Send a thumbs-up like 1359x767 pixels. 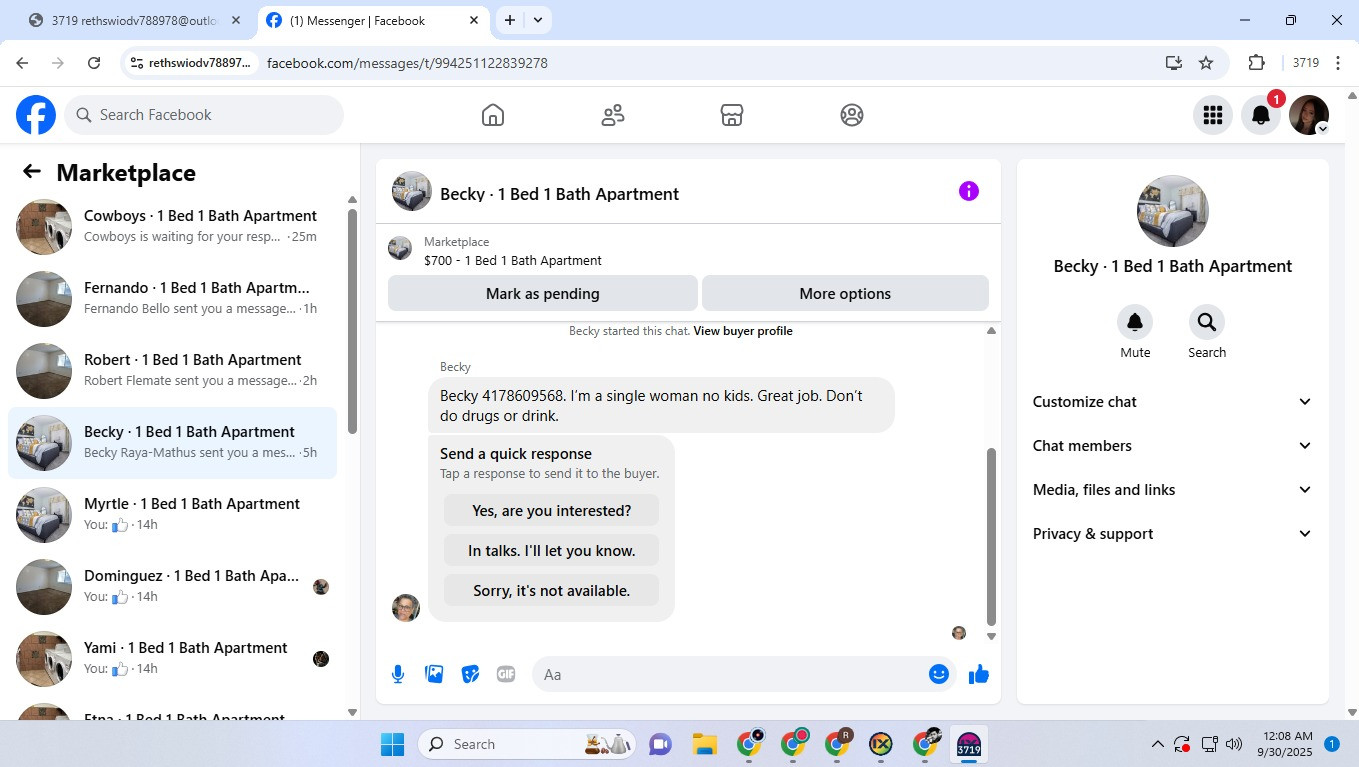point(979,674)
